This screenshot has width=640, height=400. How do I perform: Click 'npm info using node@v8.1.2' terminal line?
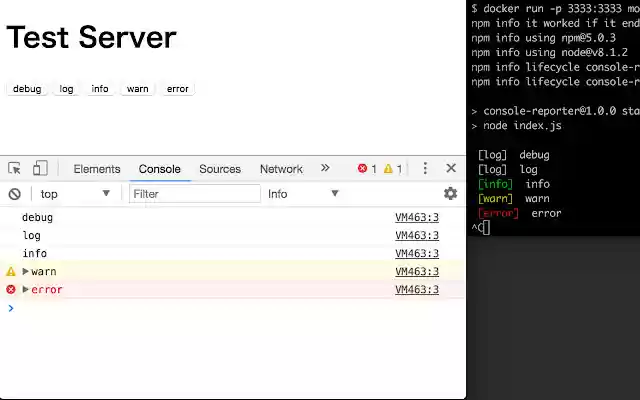549,53
